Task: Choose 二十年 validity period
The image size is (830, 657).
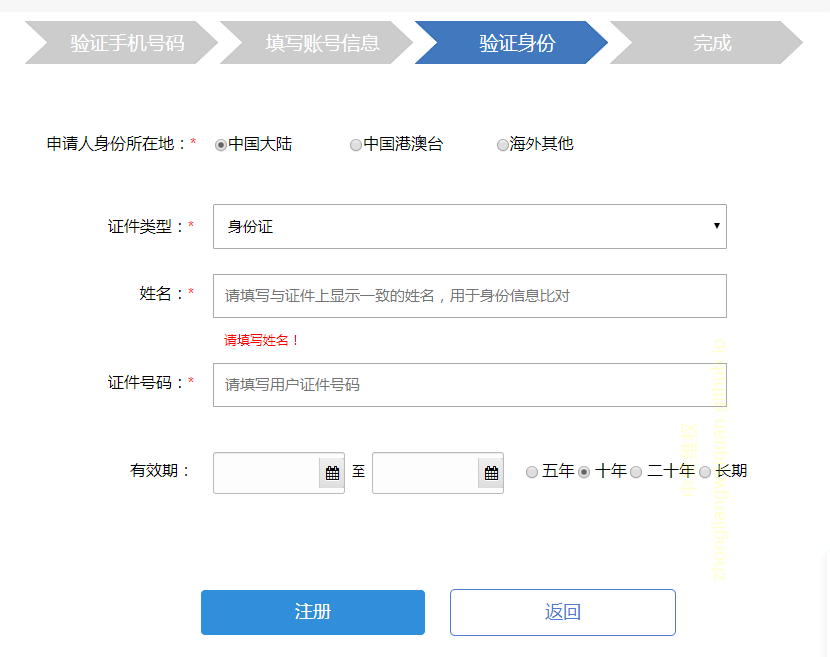Action: [636, 472]
